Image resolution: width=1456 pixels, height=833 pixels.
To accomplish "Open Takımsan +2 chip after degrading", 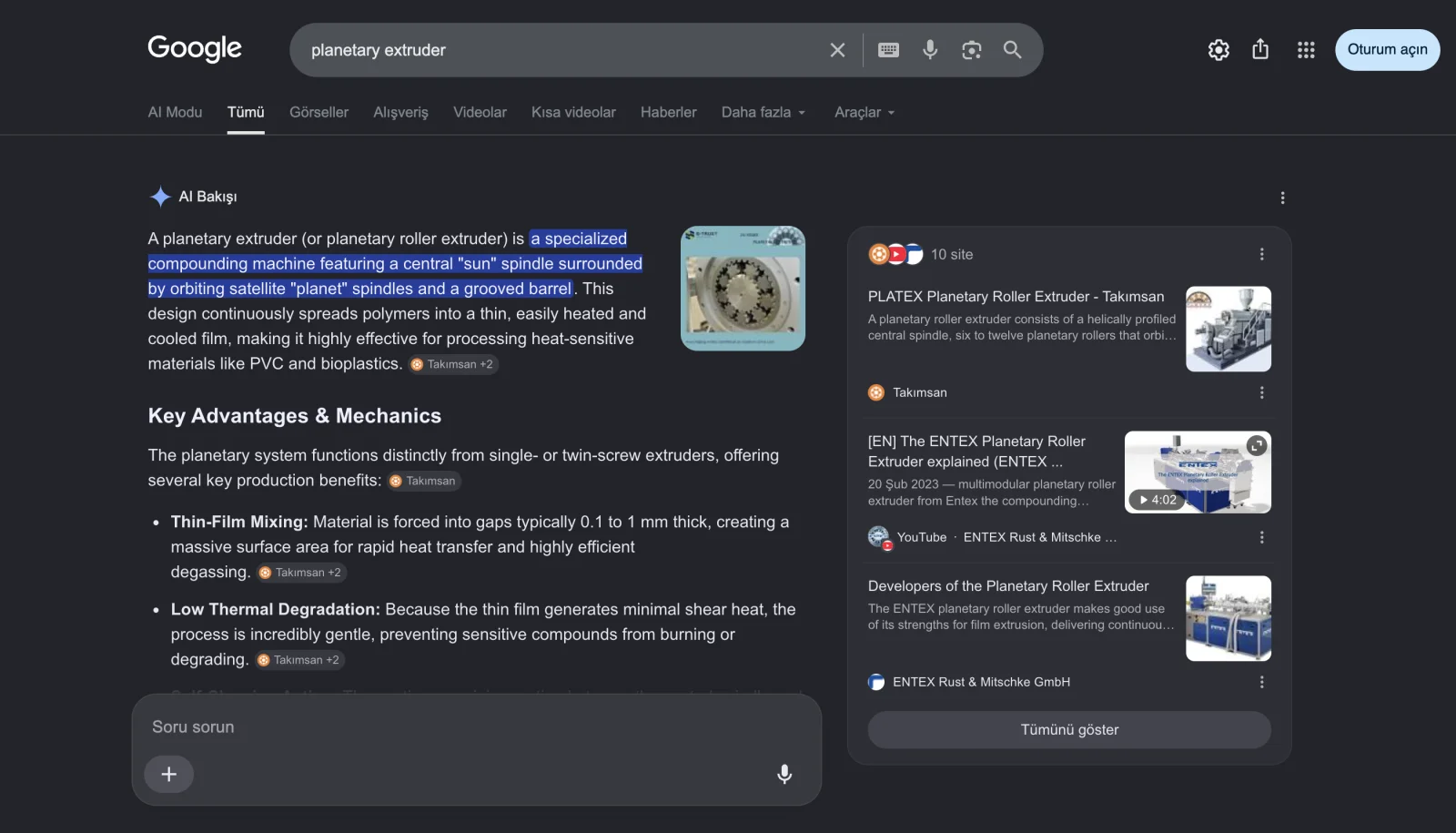I will tap(299, 660).
